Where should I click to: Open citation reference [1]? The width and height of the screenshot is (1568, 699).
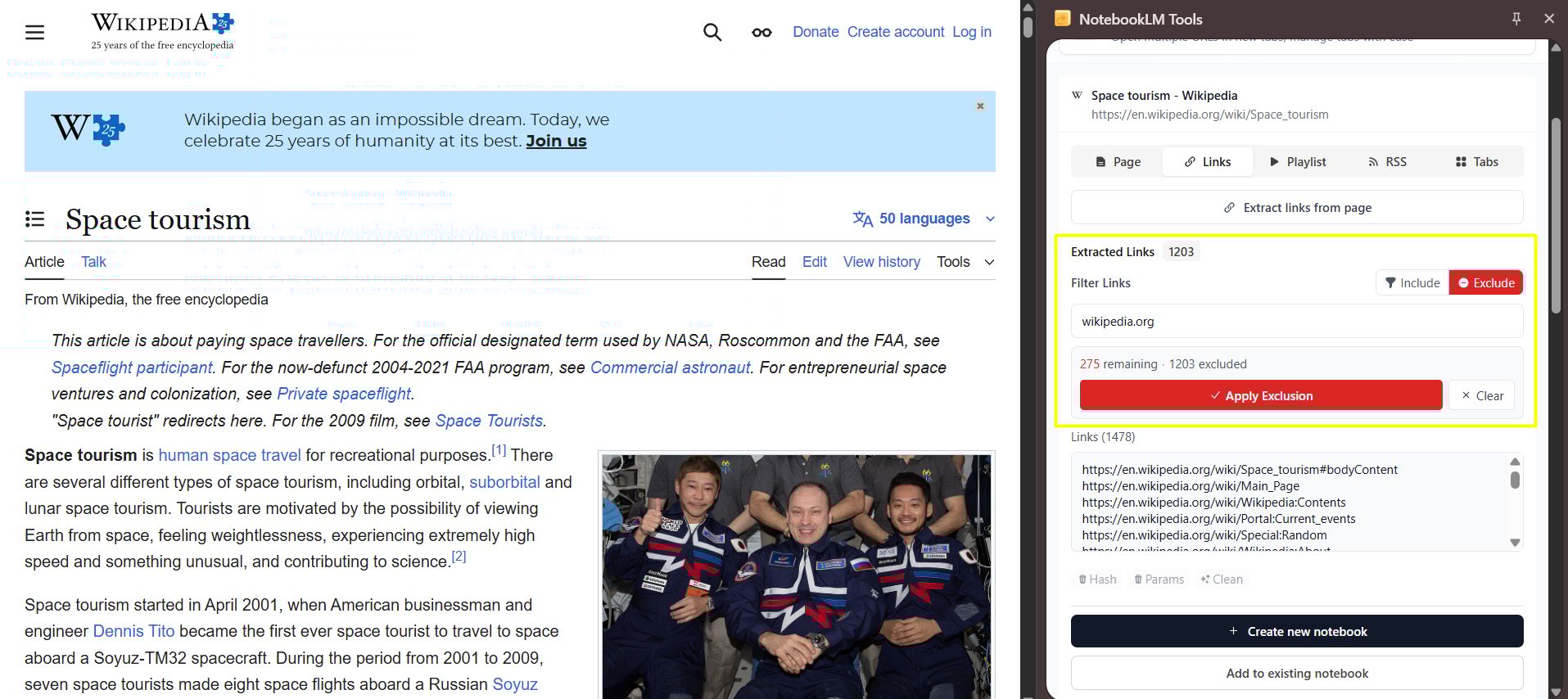[499, 450]
